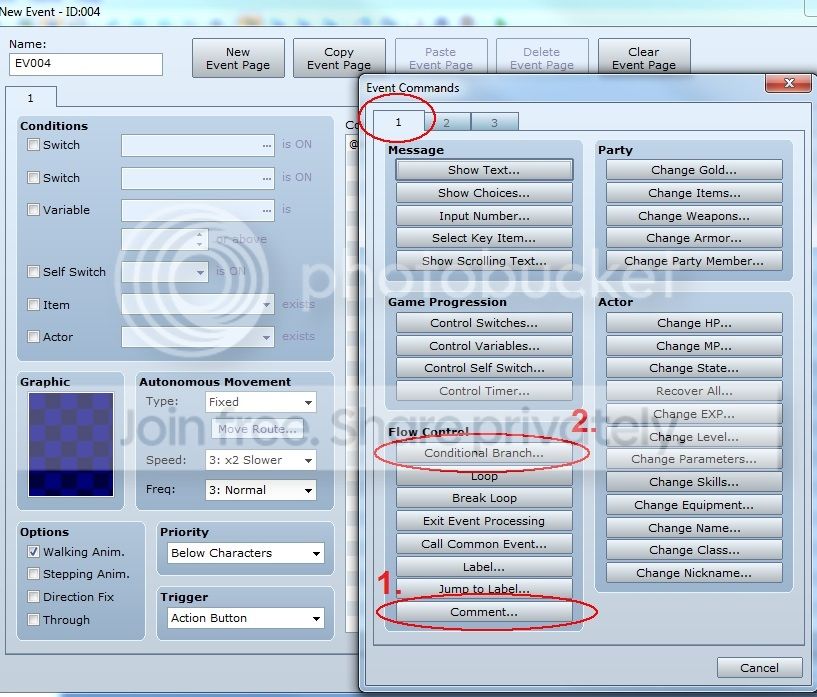Select the Conditional Branch... command

(x=484, y=453)
